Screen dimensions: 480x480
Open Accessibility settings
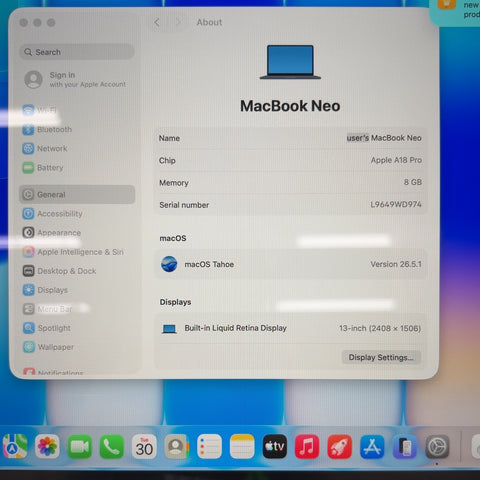(x=77, y=214)
